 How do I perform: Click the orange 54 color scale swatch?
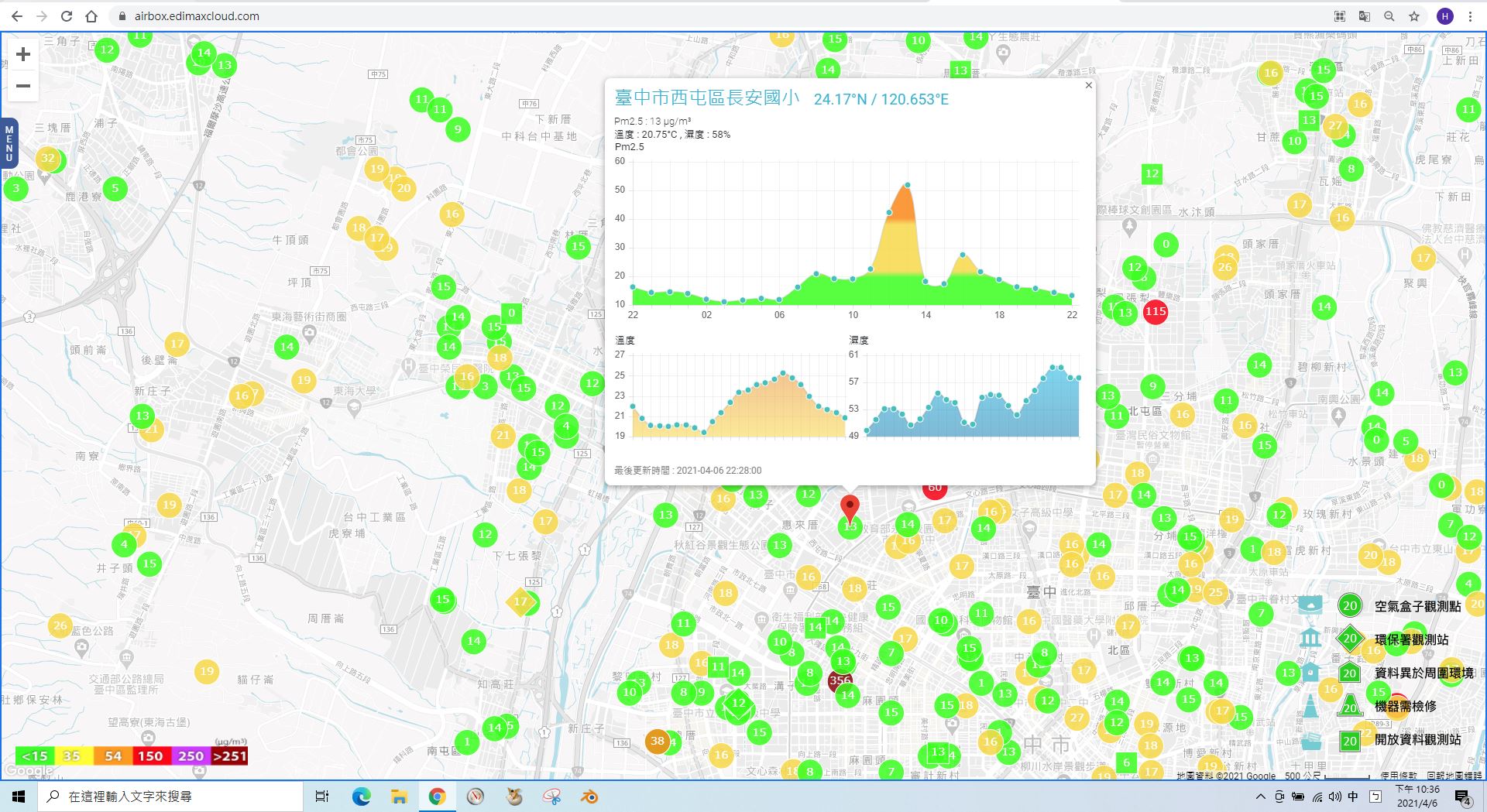pos(113,755)
